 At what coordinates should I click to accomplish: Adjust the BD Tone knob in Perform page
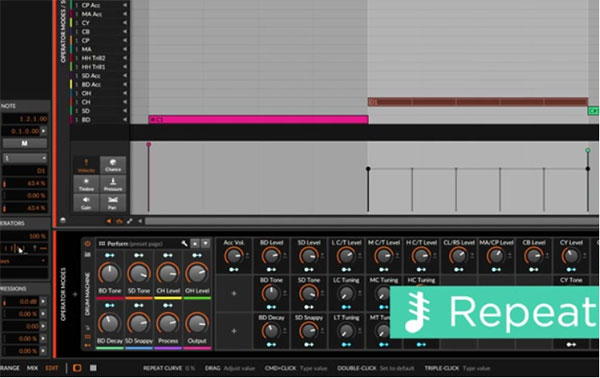[x=110, y=274]
